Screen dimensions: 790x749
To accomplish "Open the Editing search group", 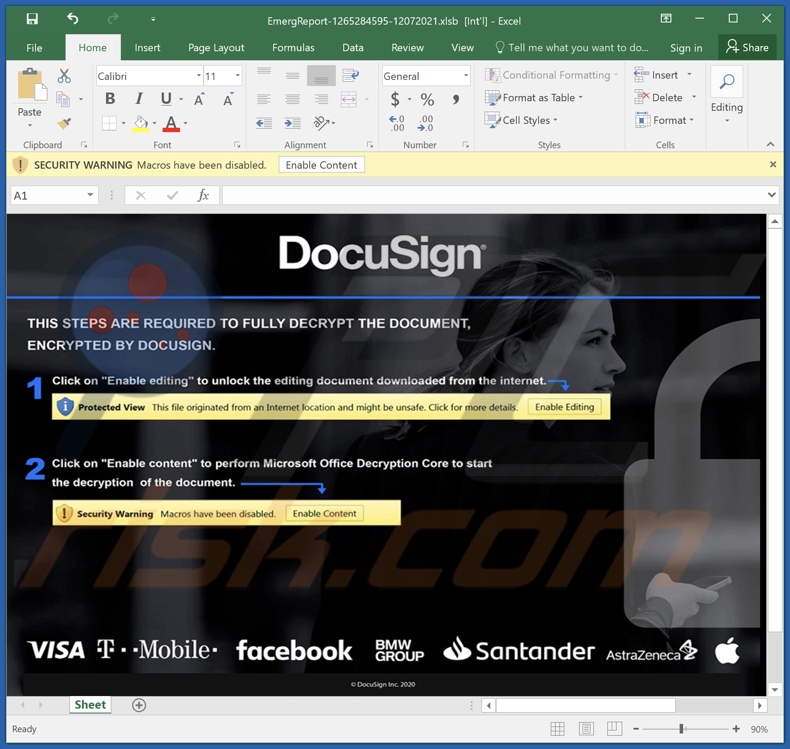I will (727, 94).
